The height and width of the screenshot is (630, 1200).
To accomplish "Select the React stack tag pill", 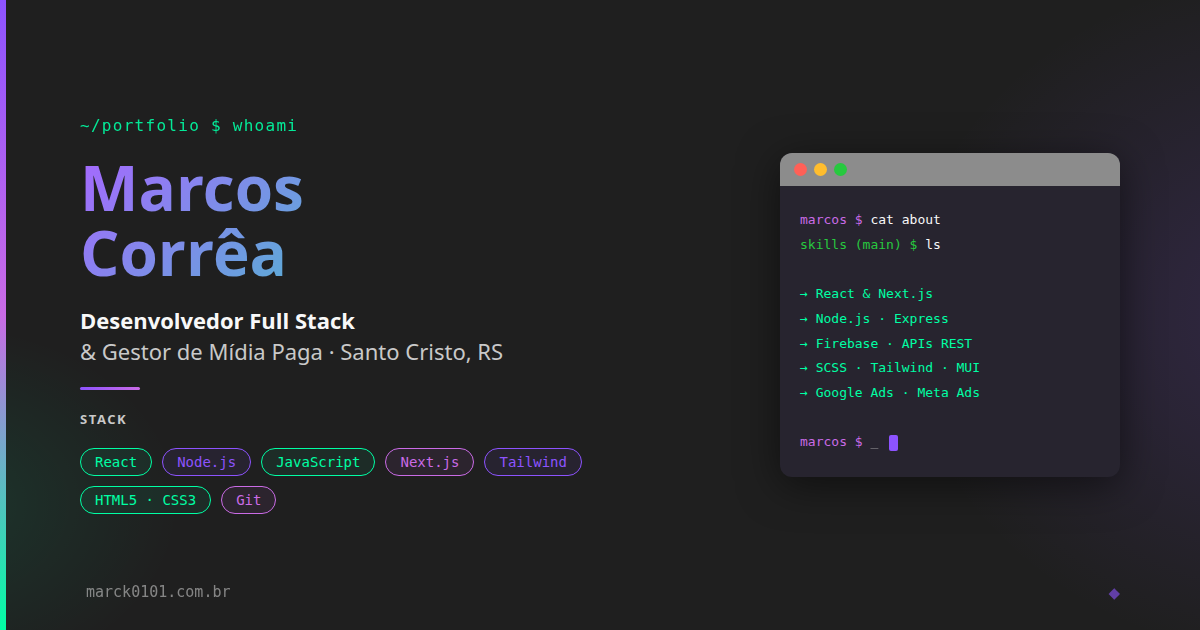I will coord(116,462).
